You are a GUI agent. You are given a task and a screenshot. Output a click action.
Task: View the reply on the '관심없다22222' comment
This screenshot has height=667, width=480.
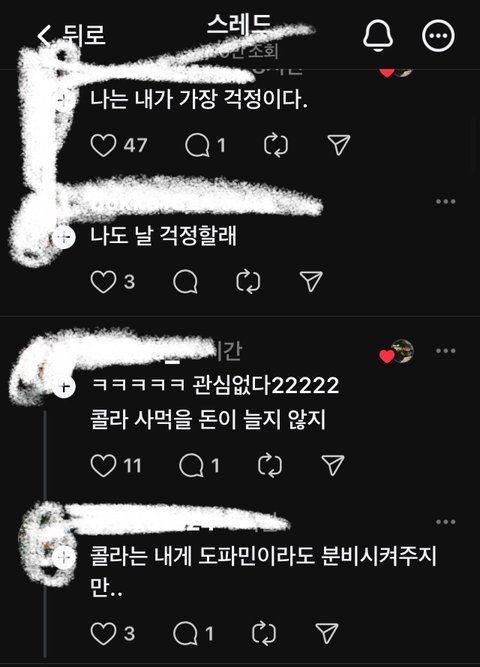pos(191,465)
